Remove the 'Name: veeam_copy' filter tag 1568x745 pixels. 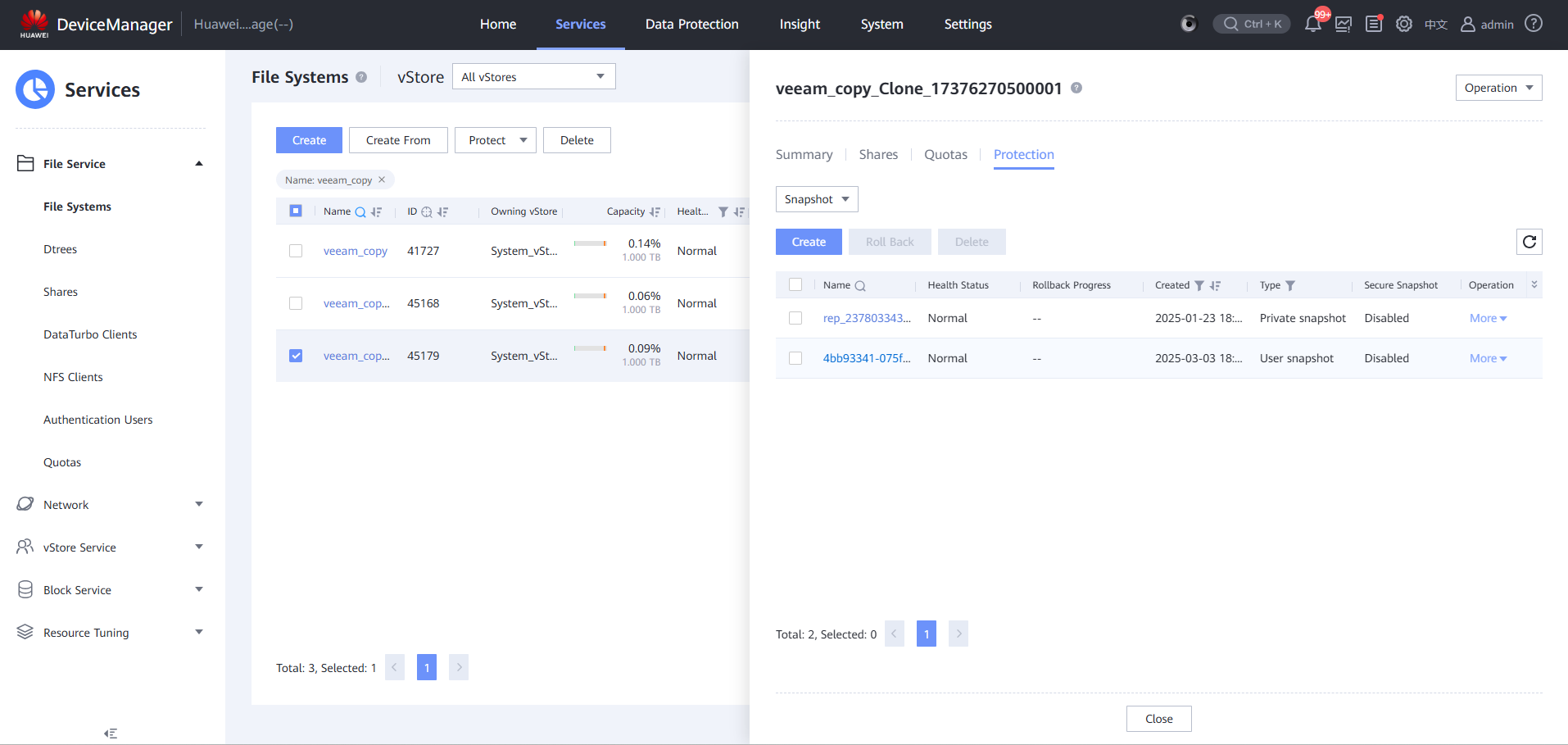(x=382, y=179)
